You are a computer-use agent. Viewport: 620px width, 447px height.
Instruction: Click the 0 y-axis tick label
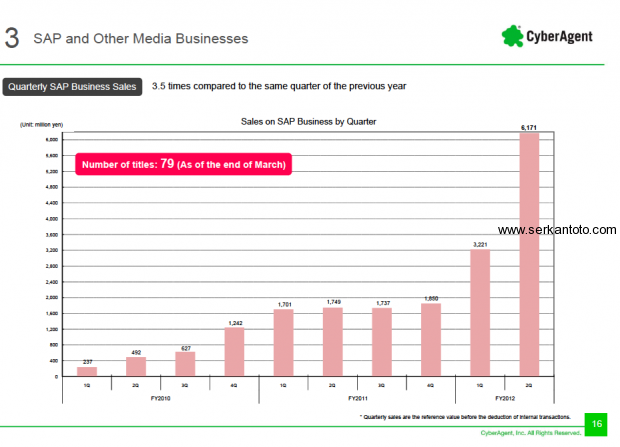(x=56, y=377)
